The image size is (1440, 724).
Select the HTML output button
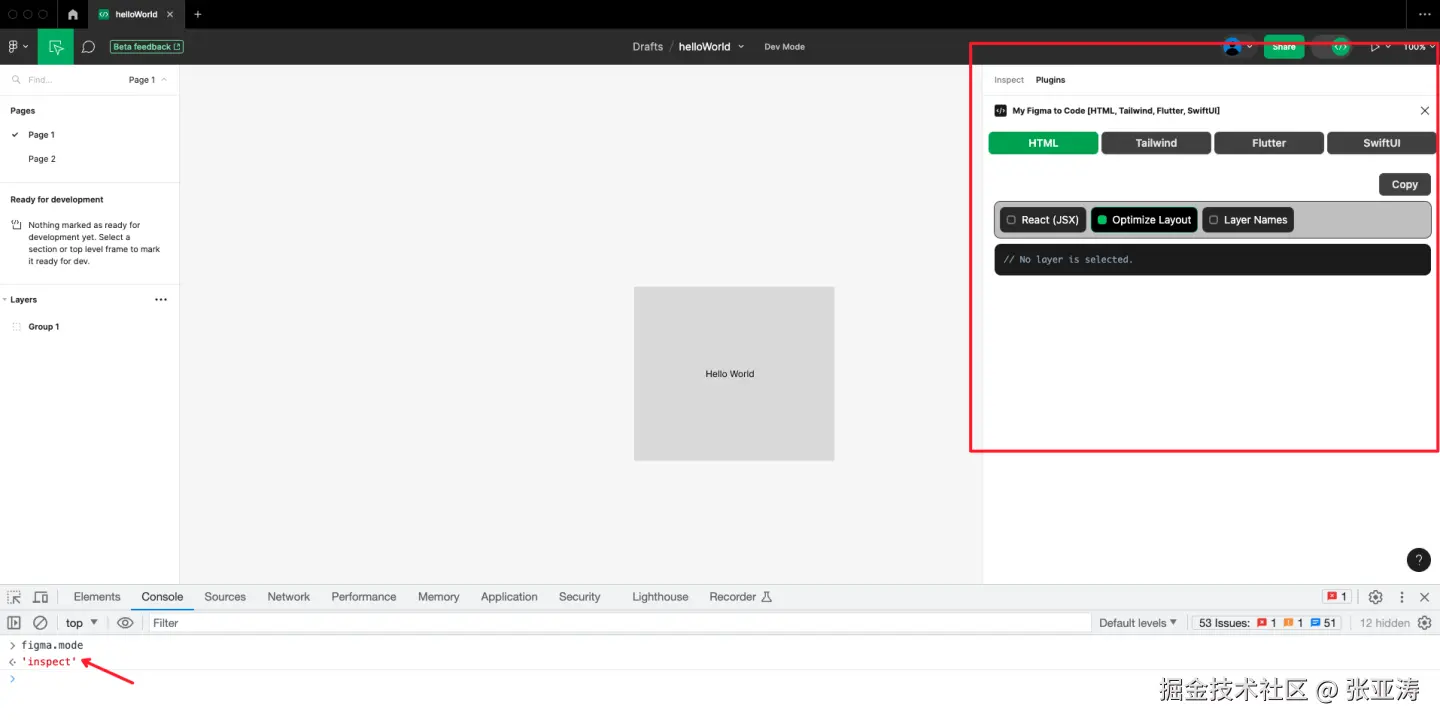click(x=1043, y=143)
